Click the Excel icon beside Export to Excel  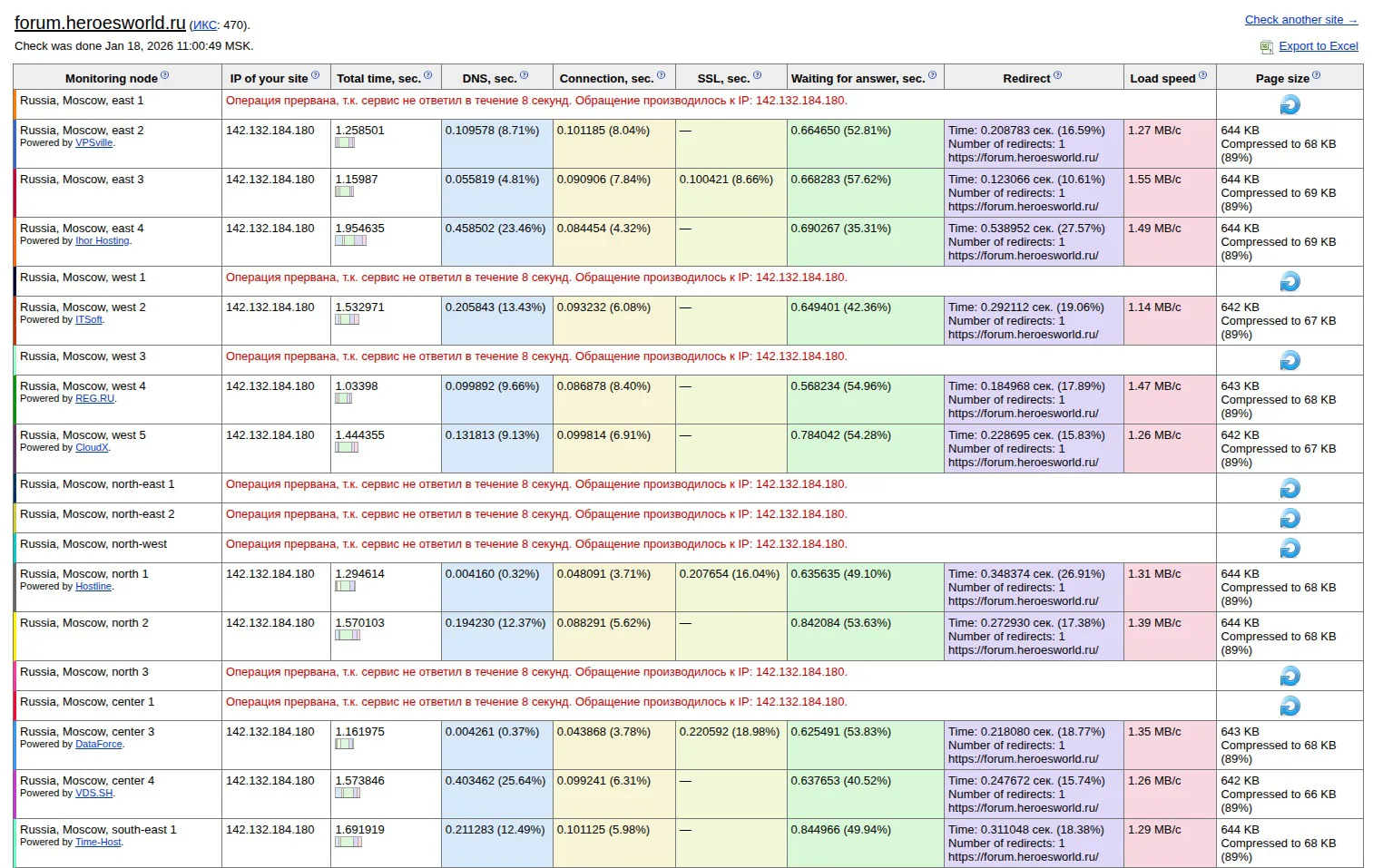(1266, 47)
